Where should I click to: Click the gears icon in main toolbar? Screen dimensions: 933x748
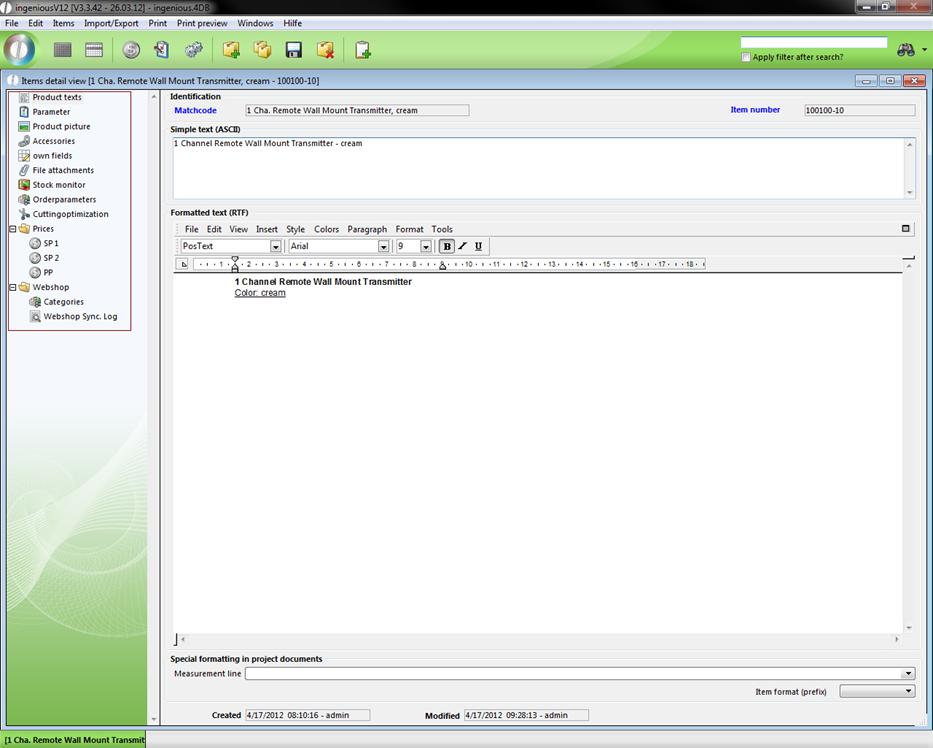click(194, 50)
